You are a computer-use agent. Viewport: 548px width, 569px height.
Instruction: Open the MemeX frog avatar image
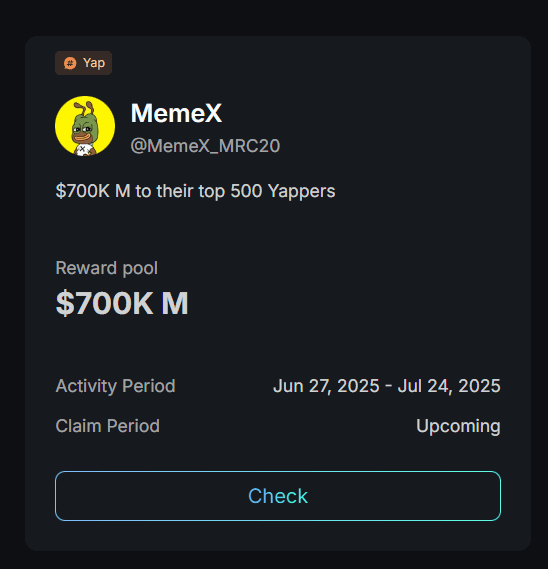pyautogui.click(x=85, y=126)
